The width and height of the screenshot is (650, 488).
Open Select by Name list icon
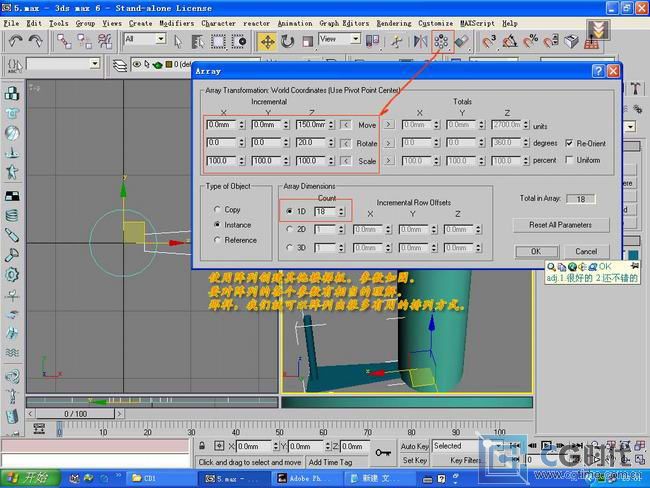click(x=198, y=41)
